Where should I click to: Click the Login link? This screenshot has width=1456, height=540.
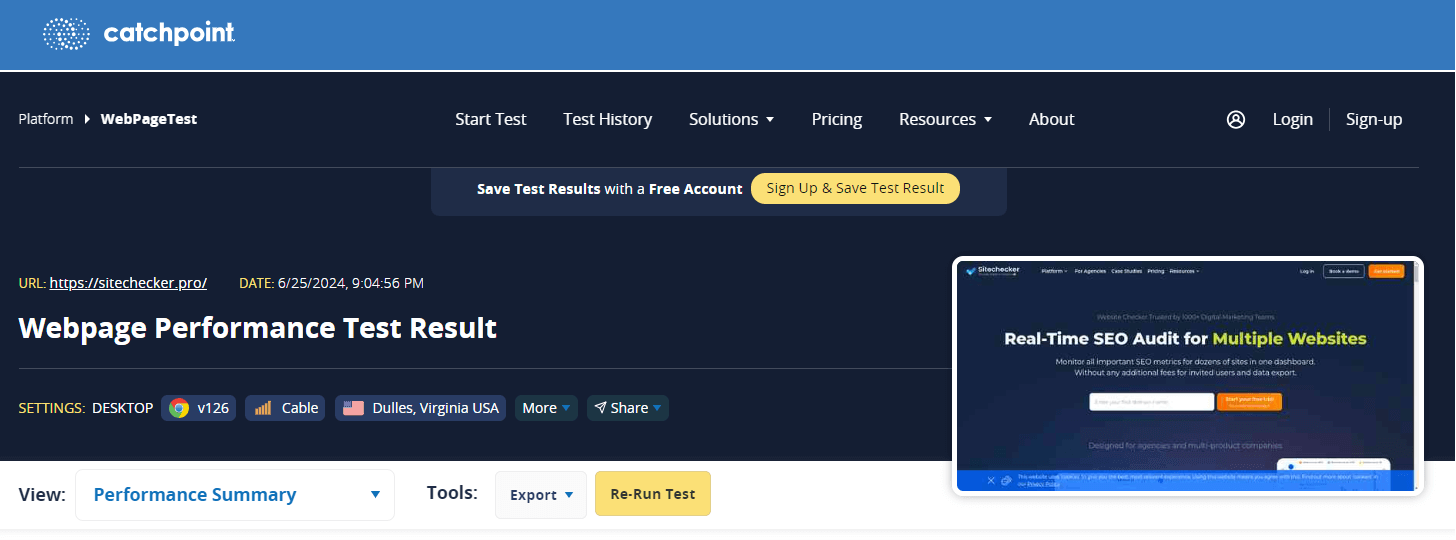click(1292, 119)
